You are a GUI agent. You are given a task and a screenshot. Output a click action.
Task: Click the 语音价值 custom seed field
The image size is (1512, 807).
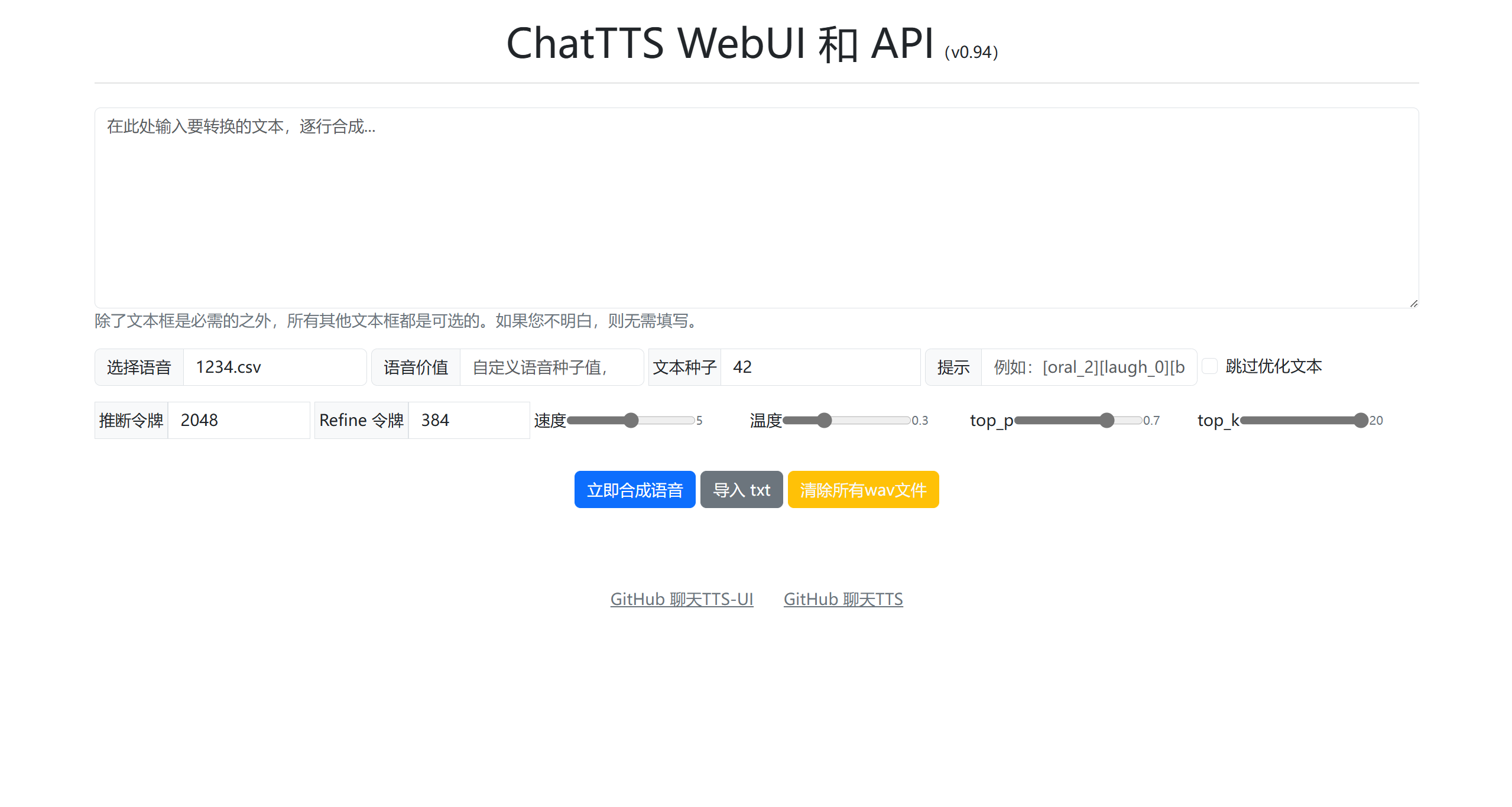tap(551, 367)
